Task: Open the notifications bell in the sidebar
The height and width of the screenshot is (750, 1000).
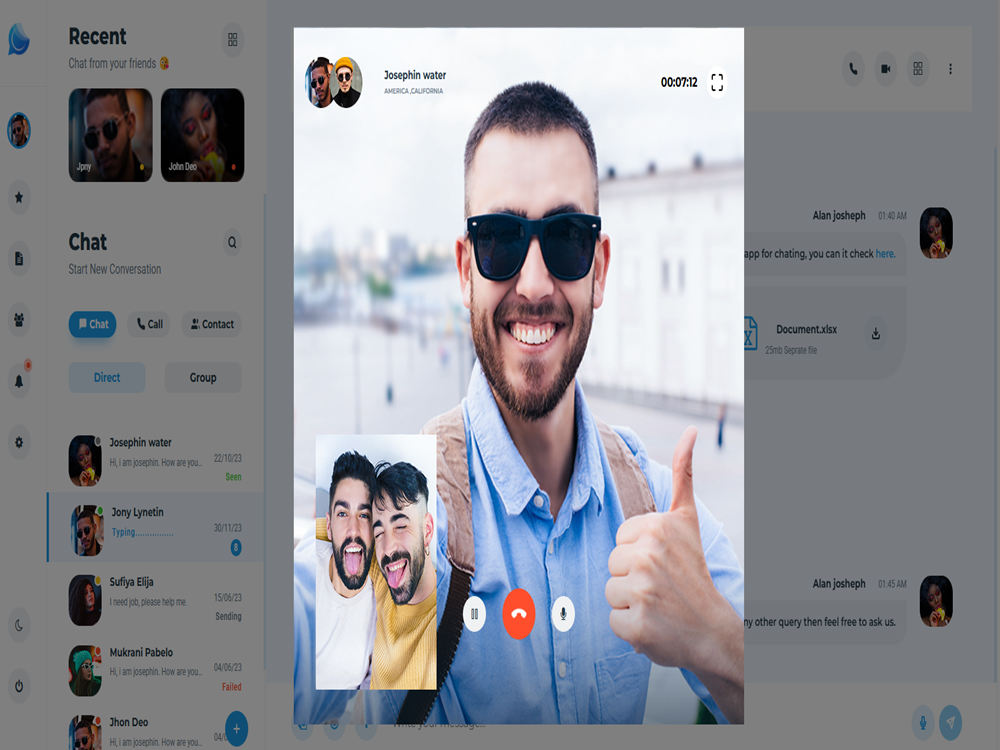Action: tap(19, 381)
